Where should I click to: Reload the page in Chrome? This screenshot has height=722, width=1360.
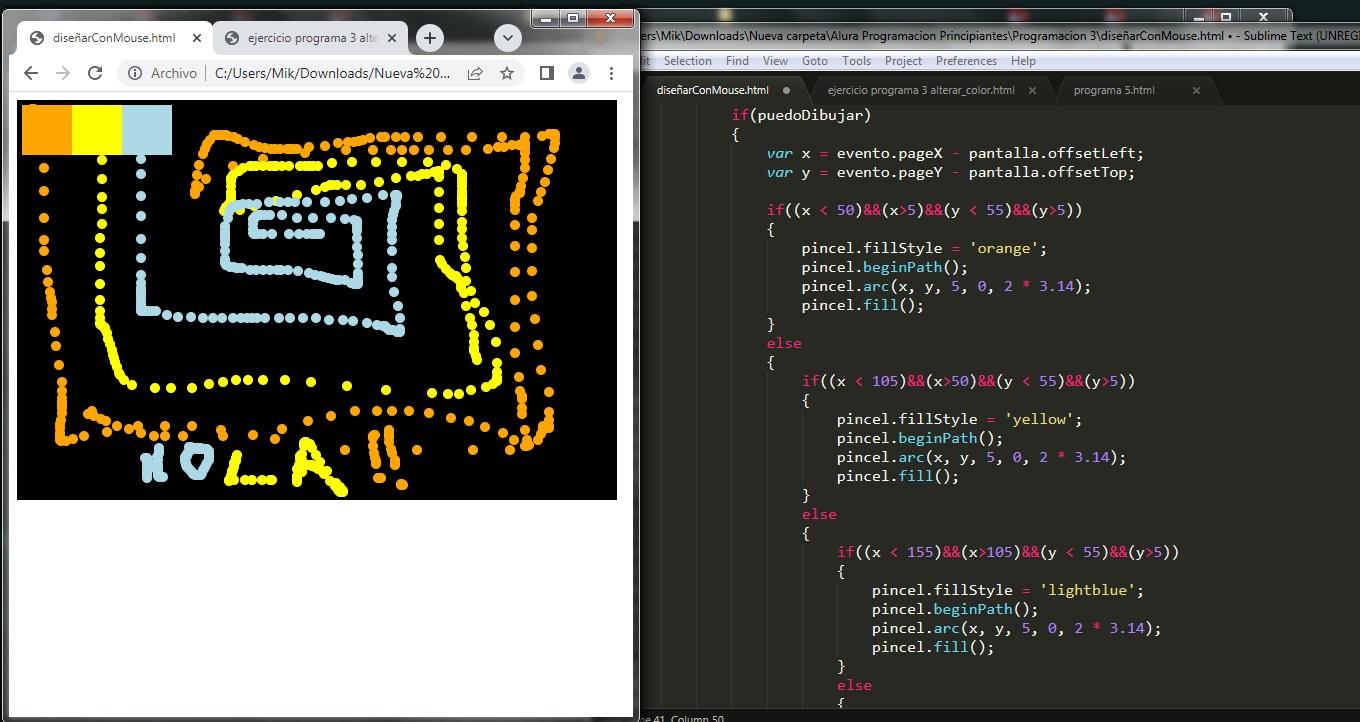pyautogui.click(x=95, y=73)
